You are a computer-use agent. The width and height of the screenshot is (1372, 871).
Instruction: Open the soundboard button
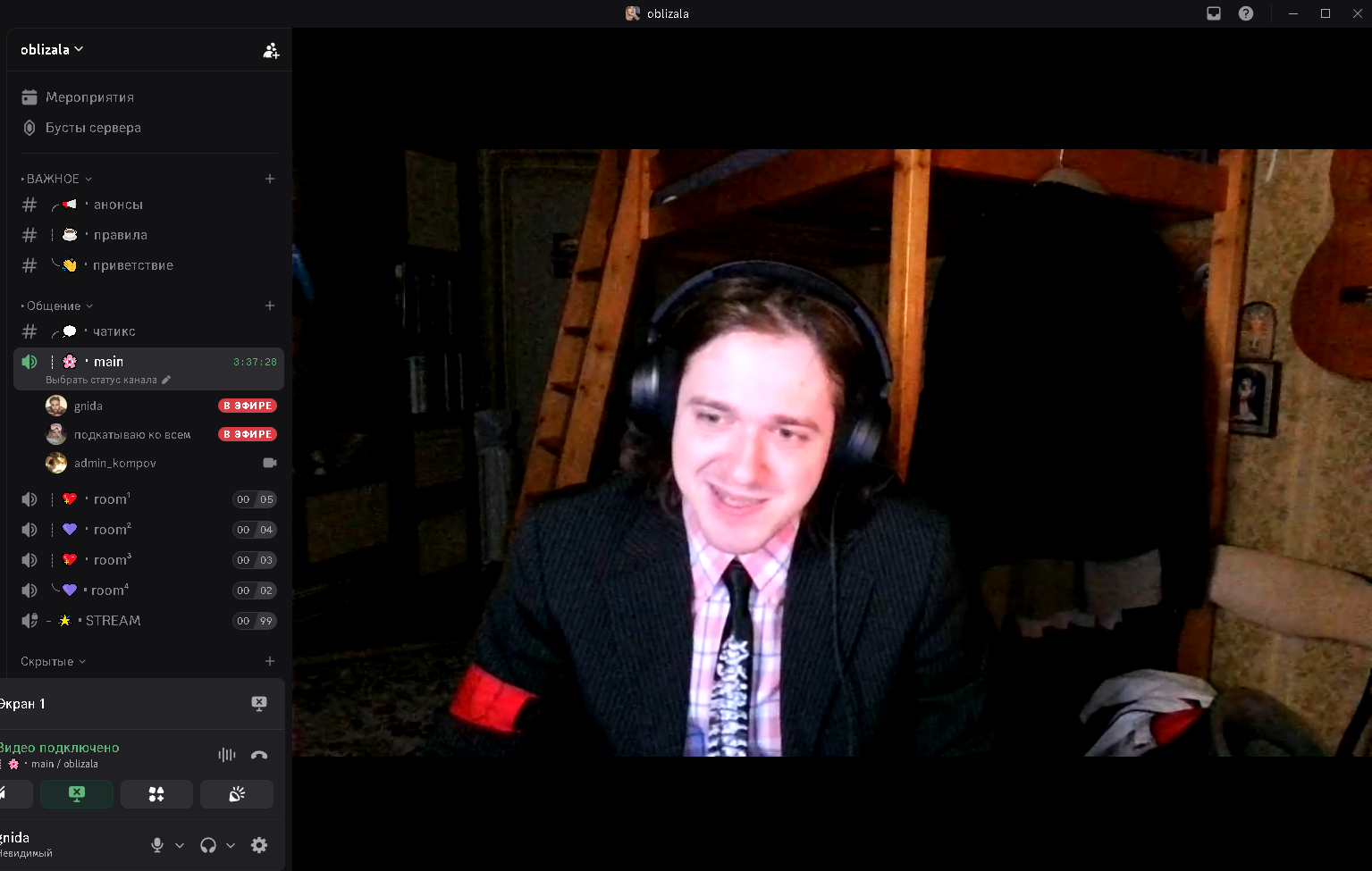(237, 794)
